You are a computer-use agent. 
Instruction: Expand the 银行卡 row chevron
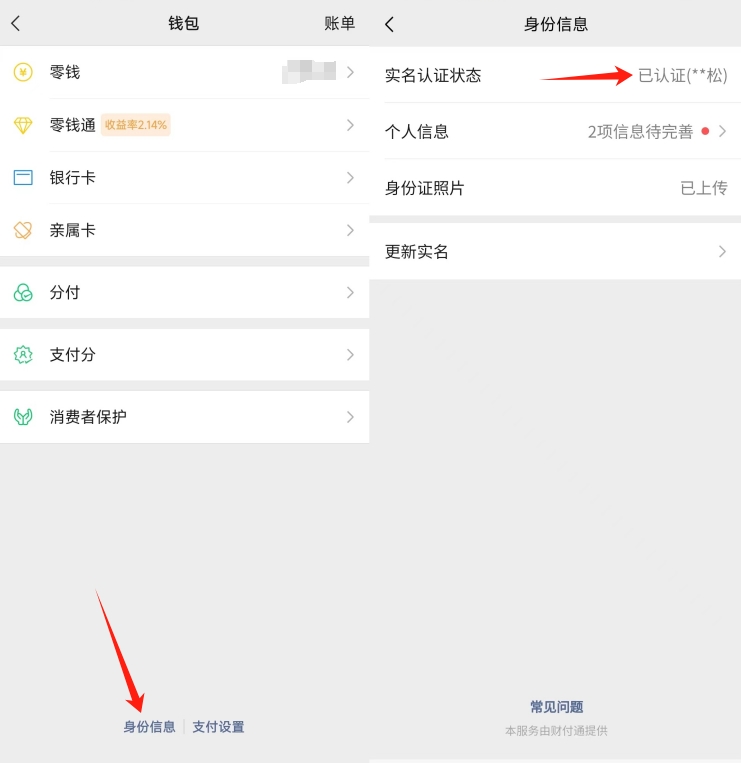point(350,178)
